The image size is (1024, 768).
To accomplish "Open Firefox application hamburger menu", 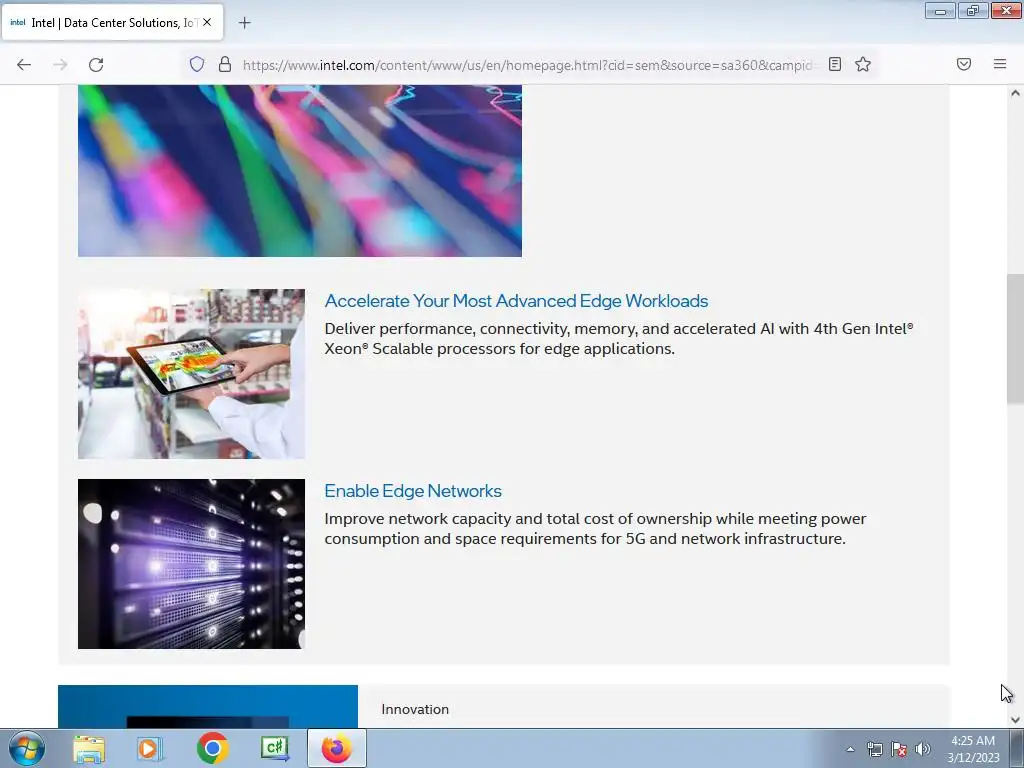I will click(1000, 64).
